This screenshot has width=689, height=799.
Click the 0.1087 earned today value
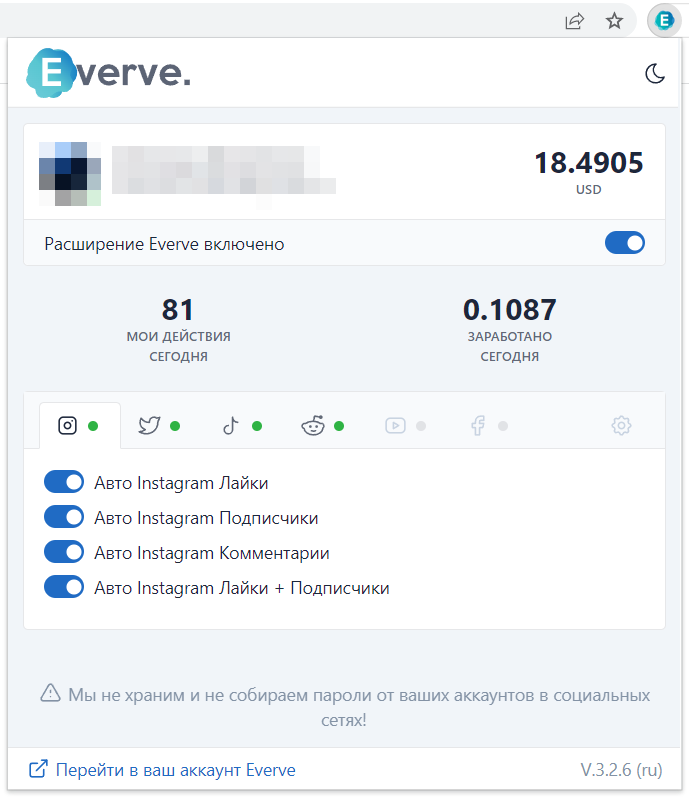pyautogui.click(x=510, y=310)
